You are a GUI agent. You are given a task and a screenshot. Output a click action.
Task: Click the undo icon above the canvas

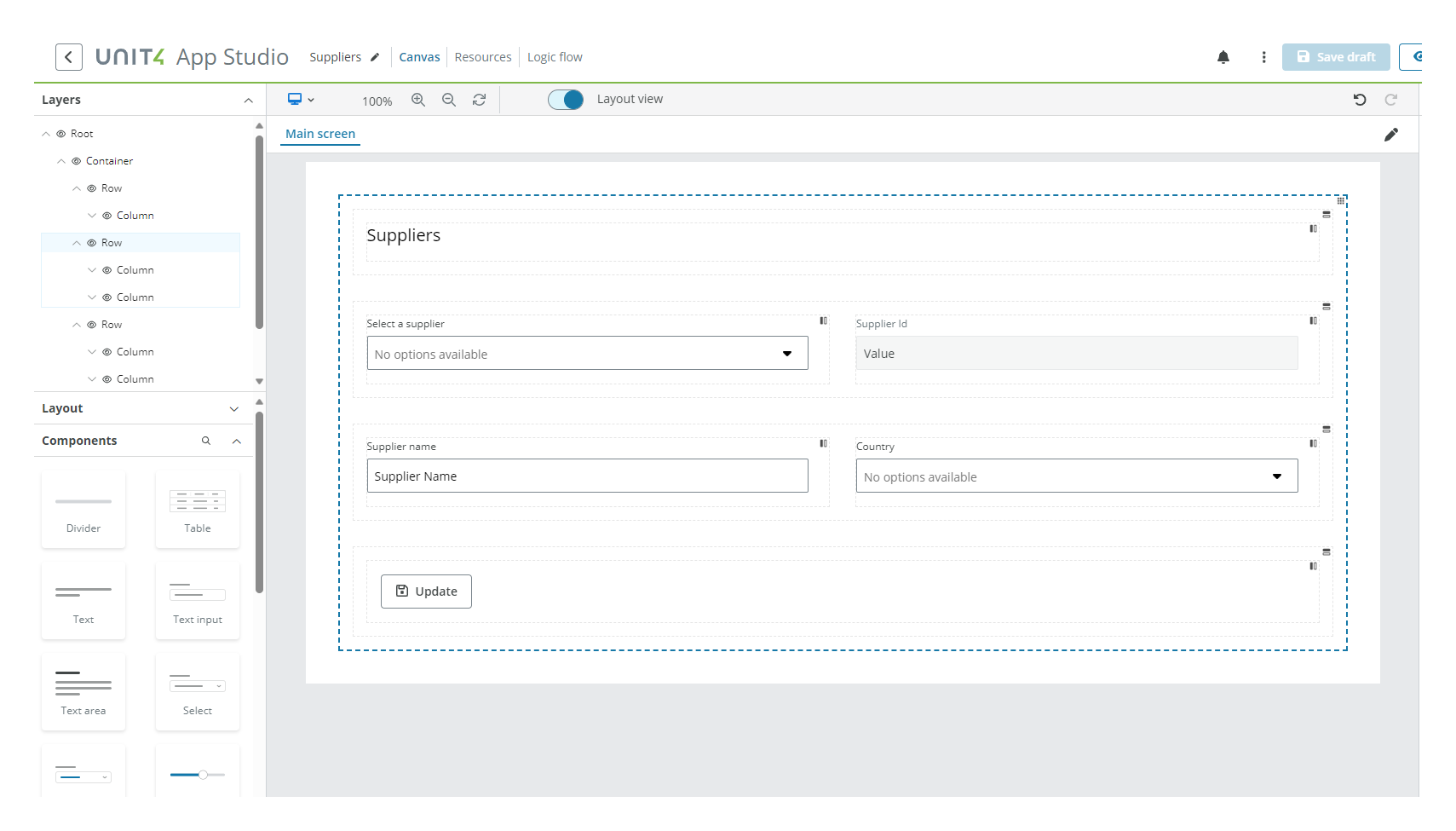click(1360, 100)
